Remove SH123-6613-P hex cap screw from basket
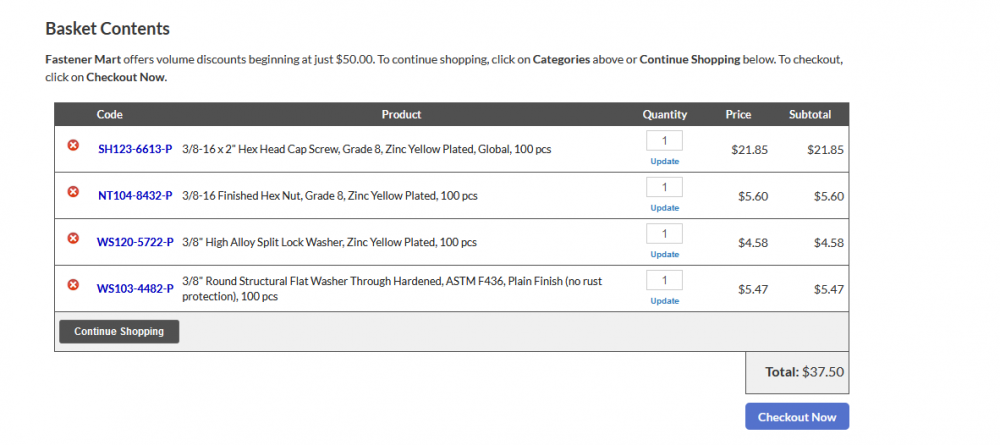The height and width of the screenshot is (445, 1000). tap(73, 146)
